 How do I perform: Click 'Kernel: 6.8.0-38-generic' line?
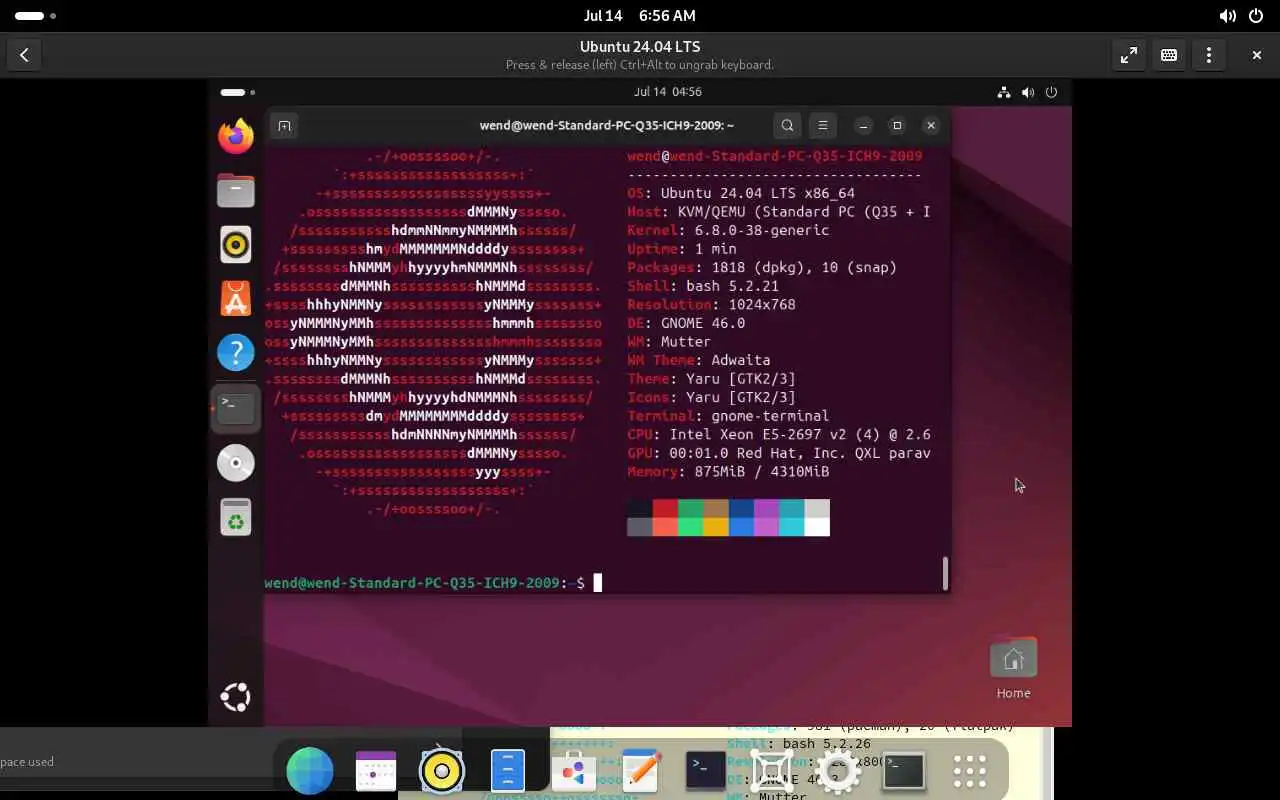click(728, 230)
